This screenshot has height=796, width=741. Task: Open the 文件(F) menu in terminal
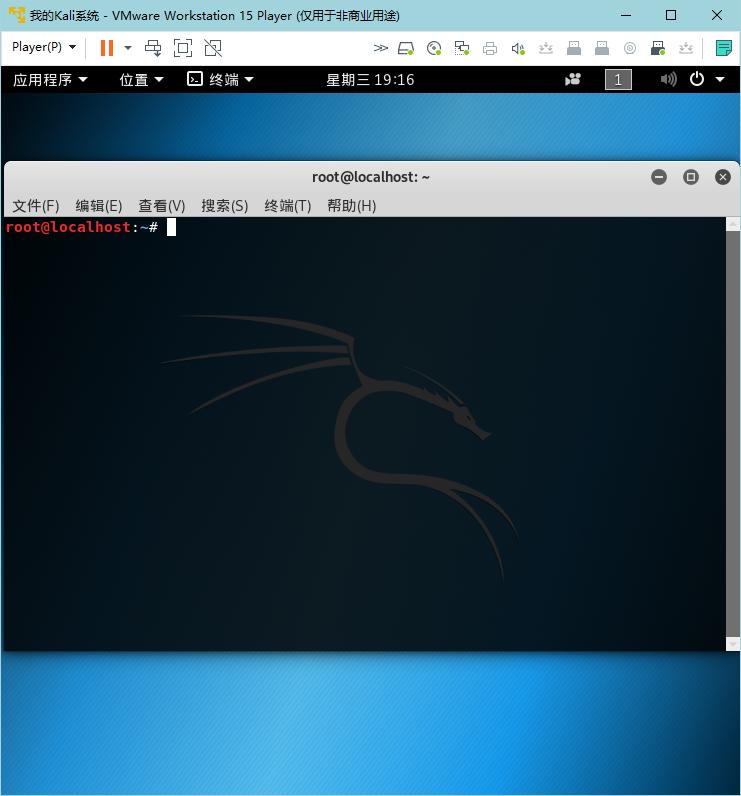point(36,206)
